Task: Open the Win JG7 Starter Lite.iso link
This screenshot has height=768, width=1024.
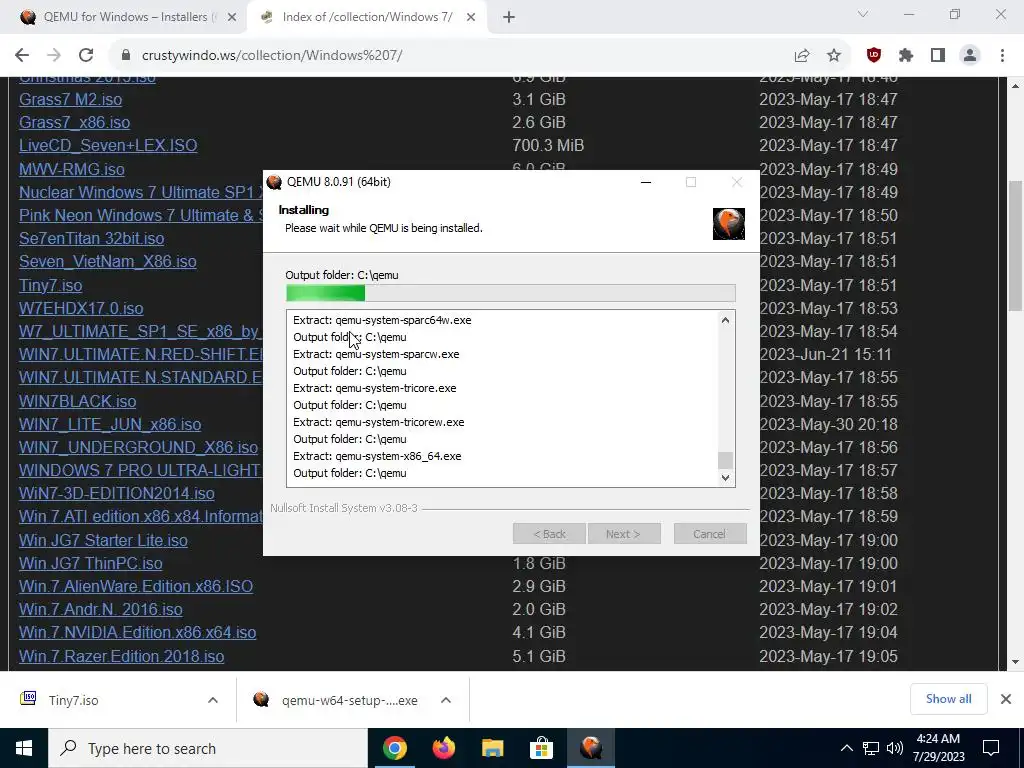Action: click(103, 540)
